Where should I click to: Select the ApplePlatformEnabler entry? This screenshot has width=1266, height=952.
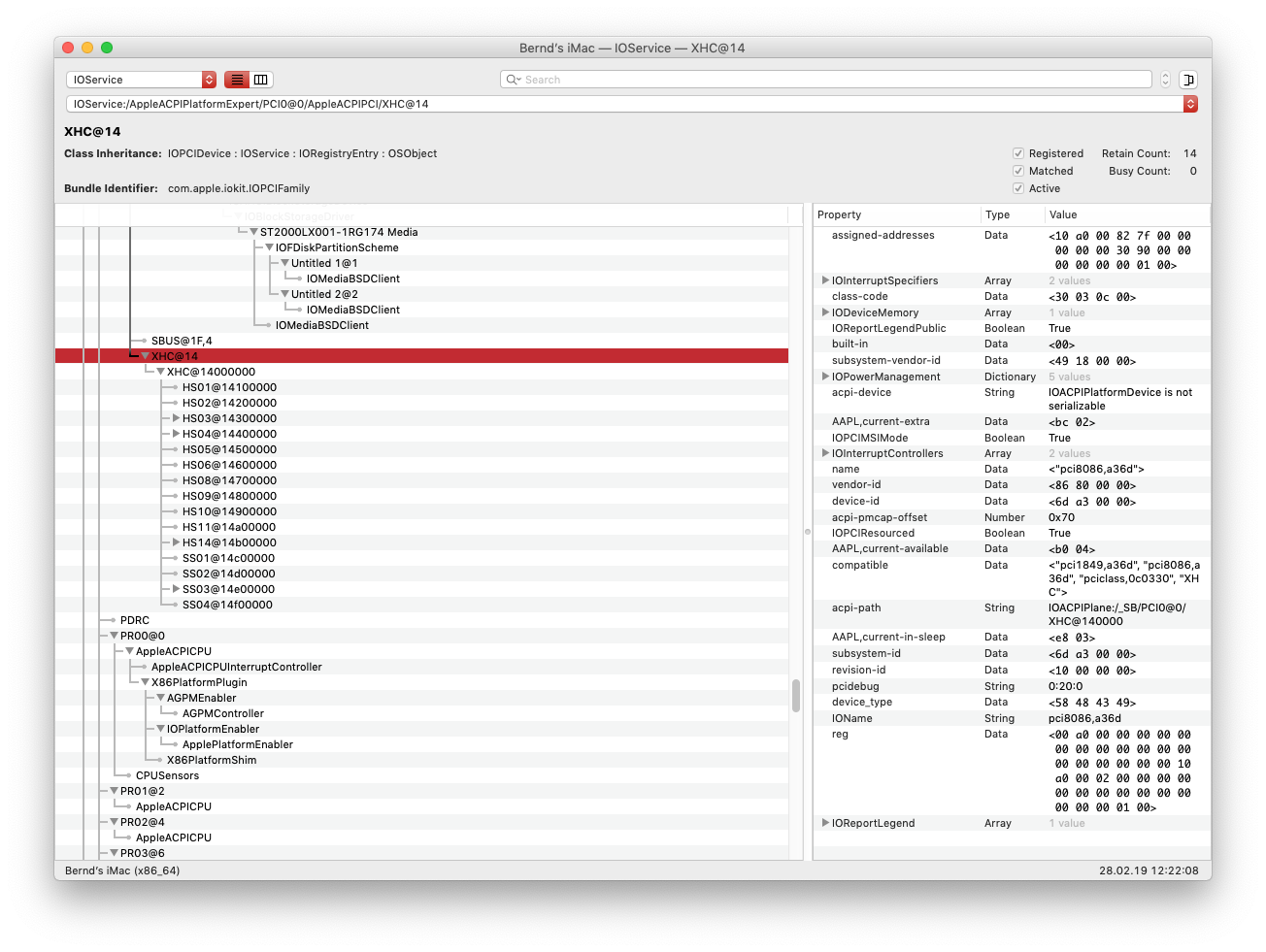(x=238, y=744)
